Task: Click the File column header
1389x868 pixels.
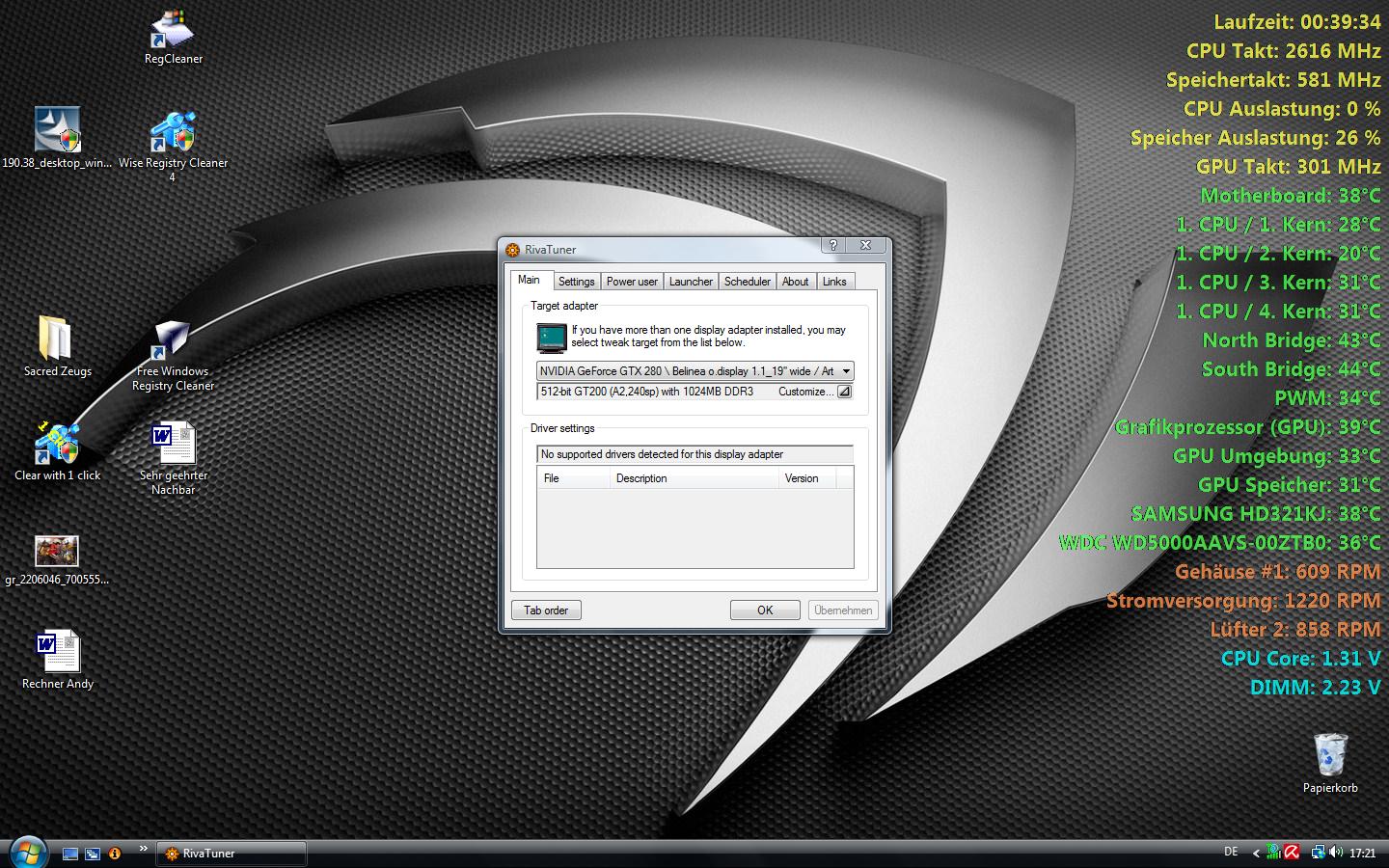Action: (573, 478)
